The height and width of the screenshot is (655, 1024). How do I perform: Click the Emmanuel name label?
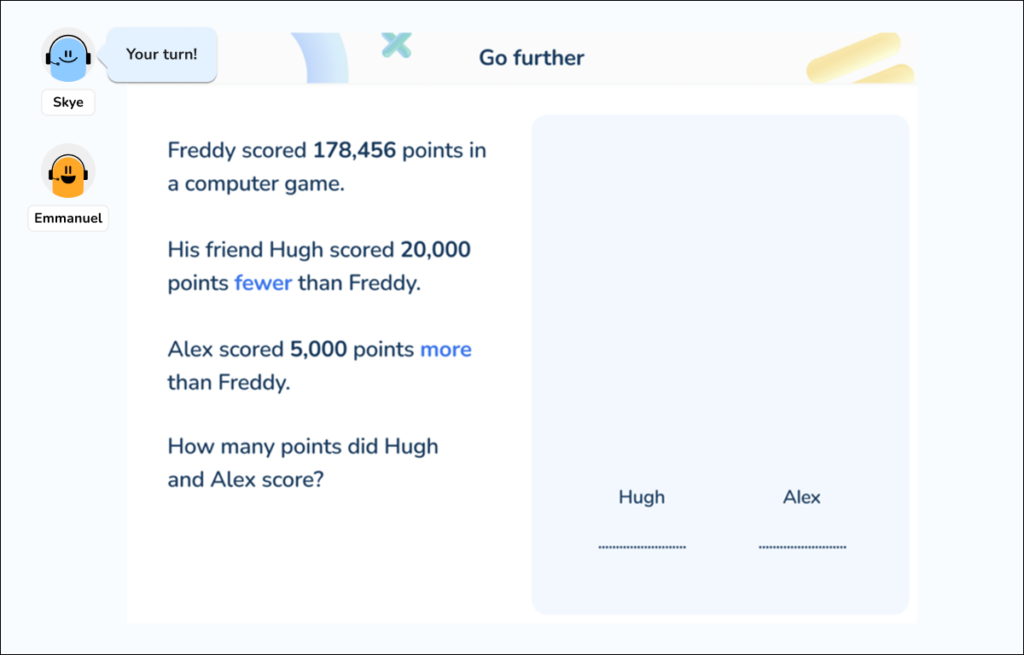(68, 218)
